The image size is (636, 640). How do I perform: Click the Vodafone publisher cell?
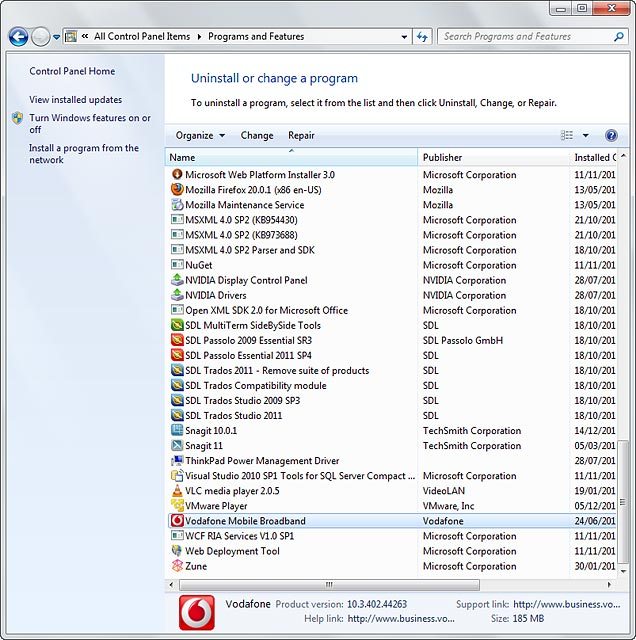(x=443, y=521)
